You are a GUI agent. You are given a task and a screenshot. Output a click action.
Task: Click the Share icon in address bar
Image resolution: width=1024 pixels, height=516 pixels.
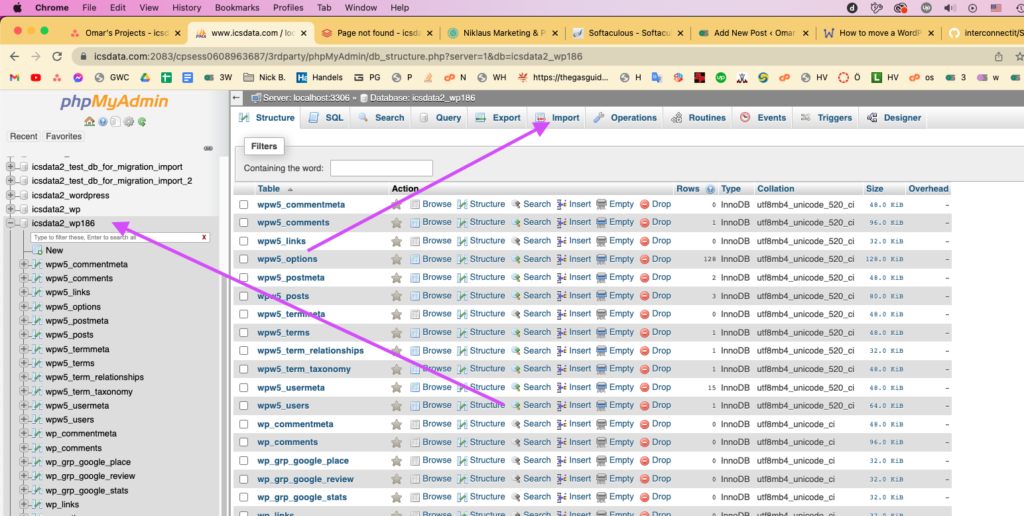(999, 57)
